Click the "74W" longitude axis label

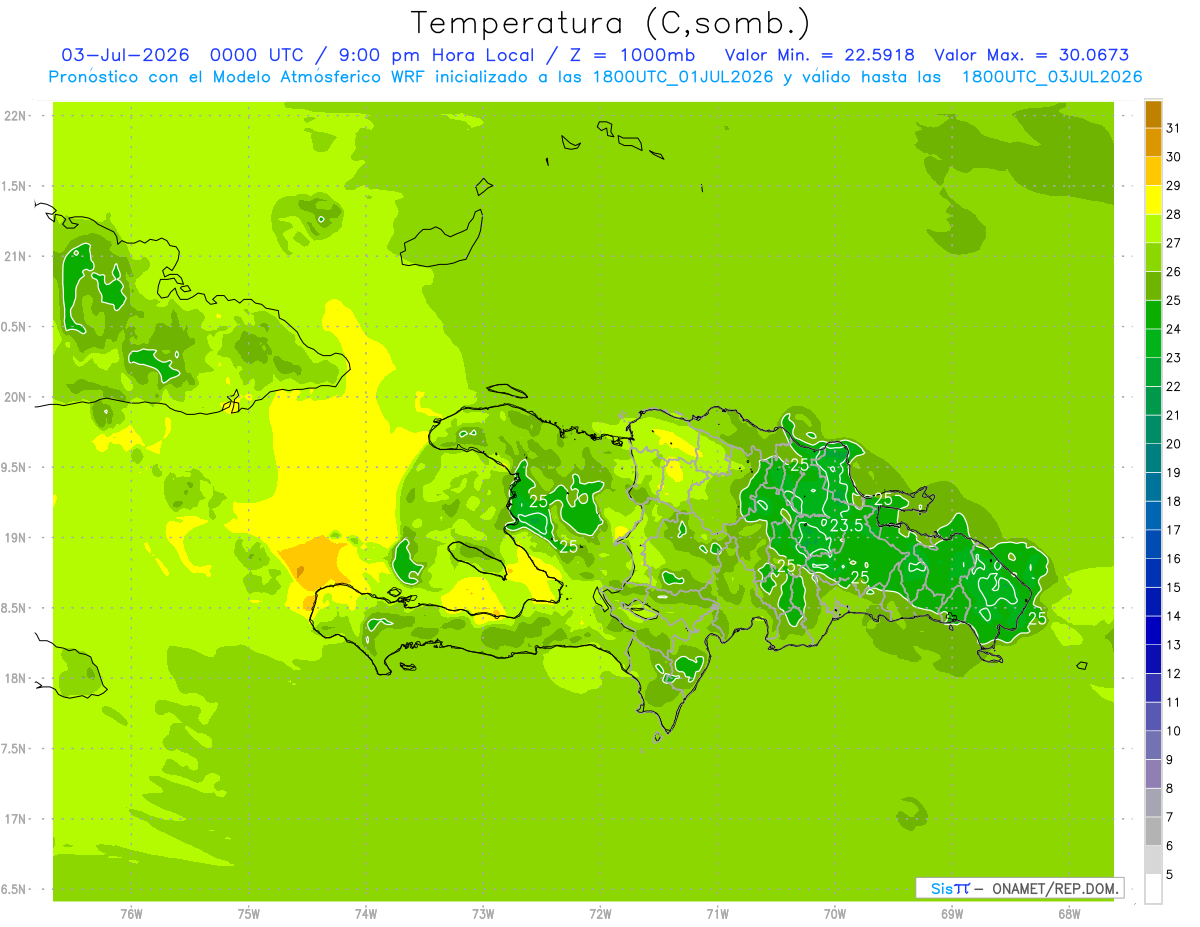(365, 914)
